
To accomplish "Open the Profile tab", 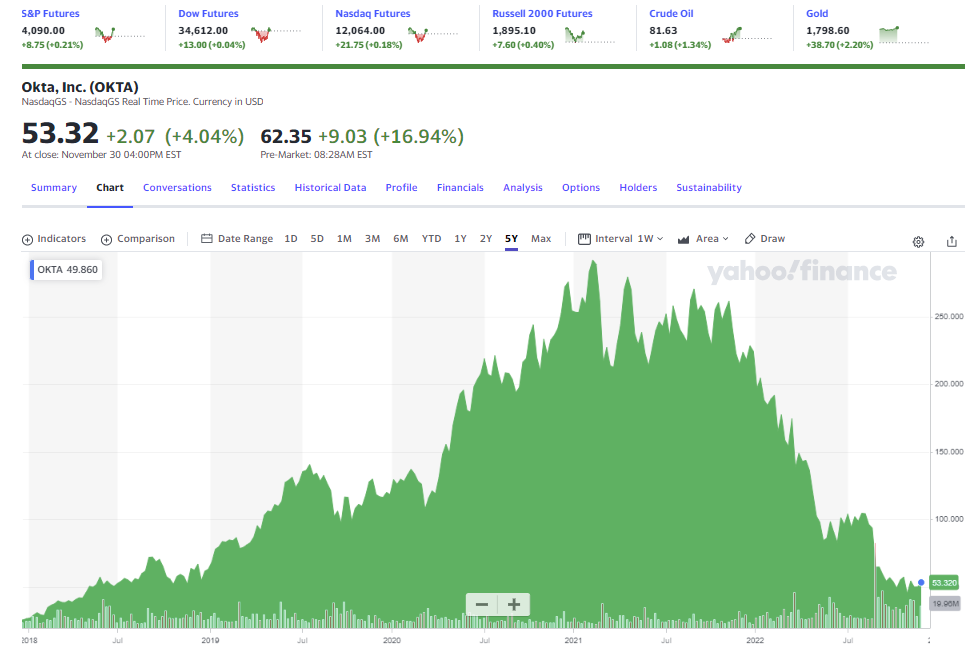I will pyautogui.click(x=401, y=188).
